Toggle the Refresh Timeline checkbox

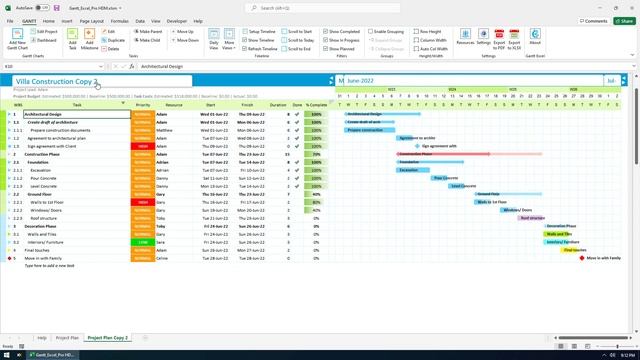(x=244, y=49)
